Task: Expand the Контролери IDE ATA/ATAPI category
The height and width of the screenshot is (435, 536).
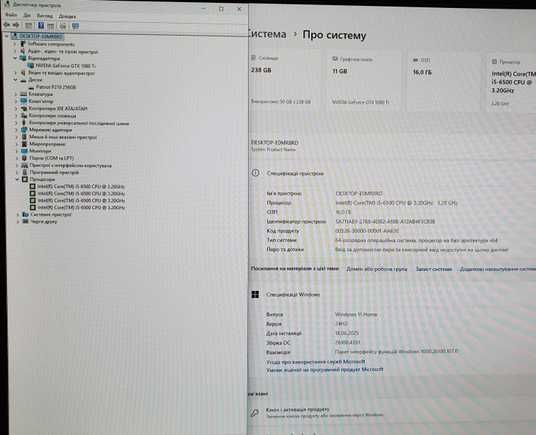Action: (x=16, y=108)
